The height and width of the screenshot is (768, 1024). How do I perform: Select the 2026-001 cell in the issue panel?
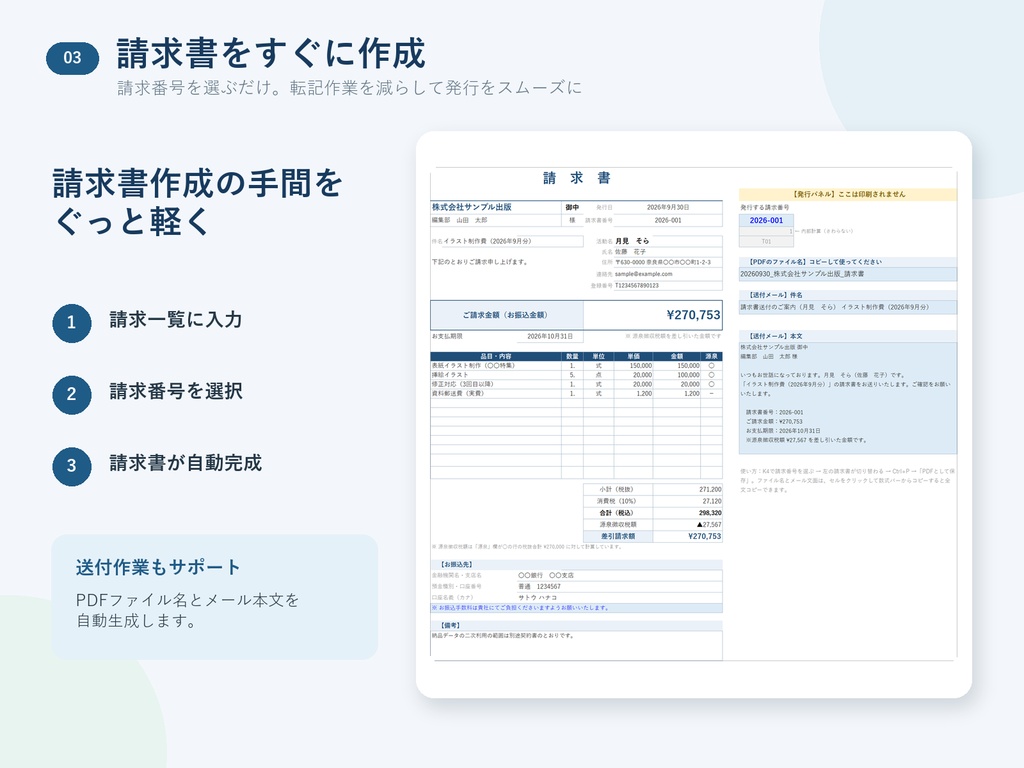(766, 221)
